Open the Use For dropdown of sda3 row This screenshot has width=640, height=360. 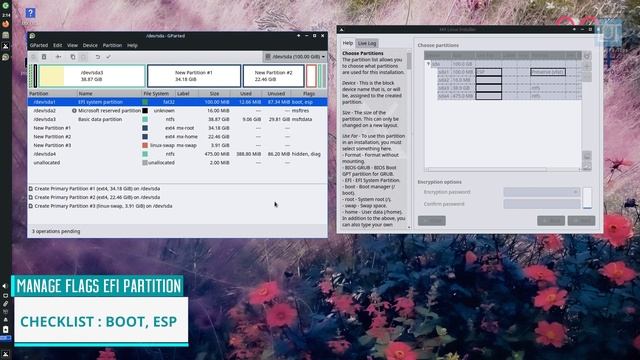coord(489,88)
